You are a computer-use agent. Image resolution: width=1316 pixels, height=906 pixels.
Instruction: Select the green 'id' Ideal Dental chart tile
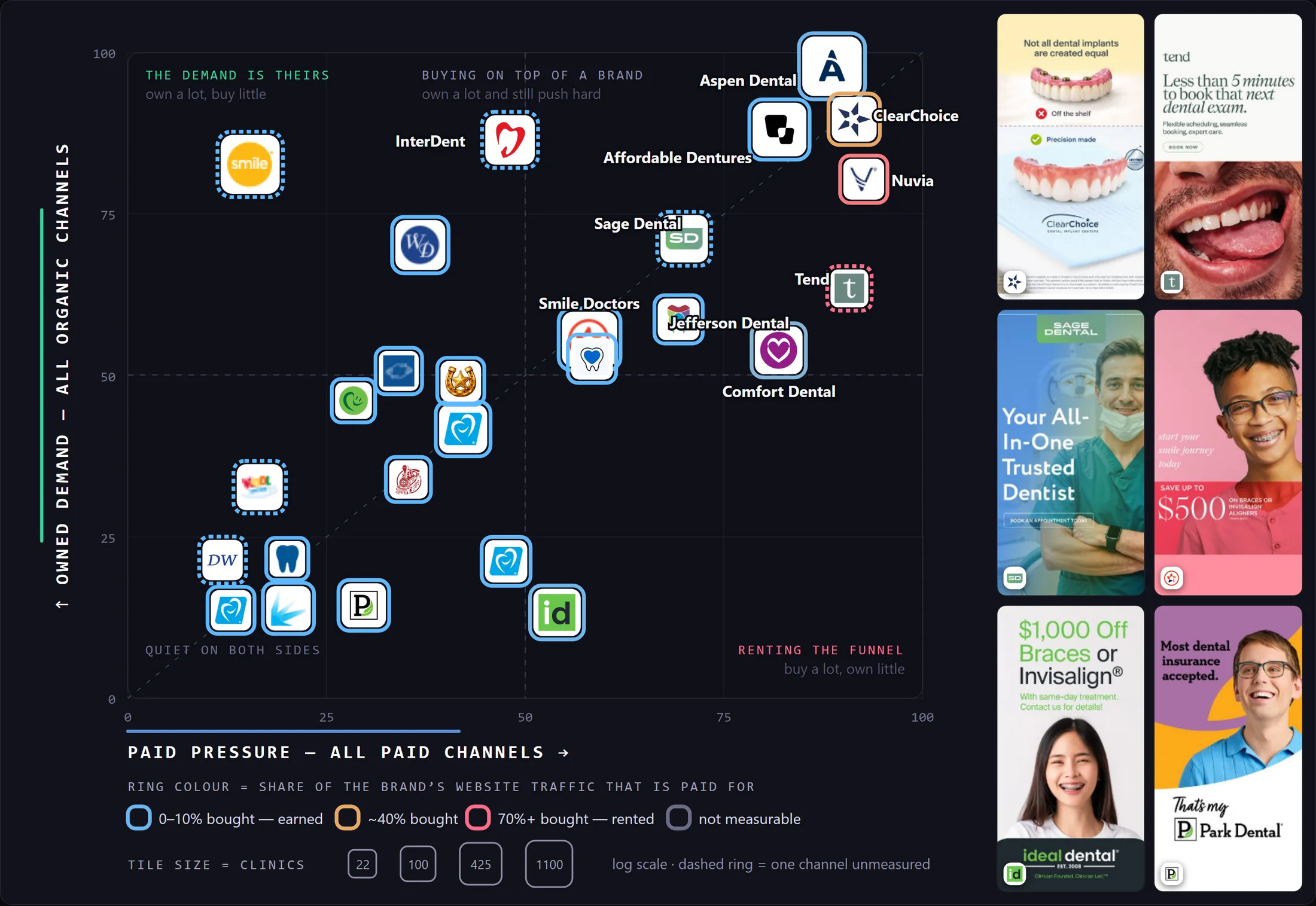556,612
